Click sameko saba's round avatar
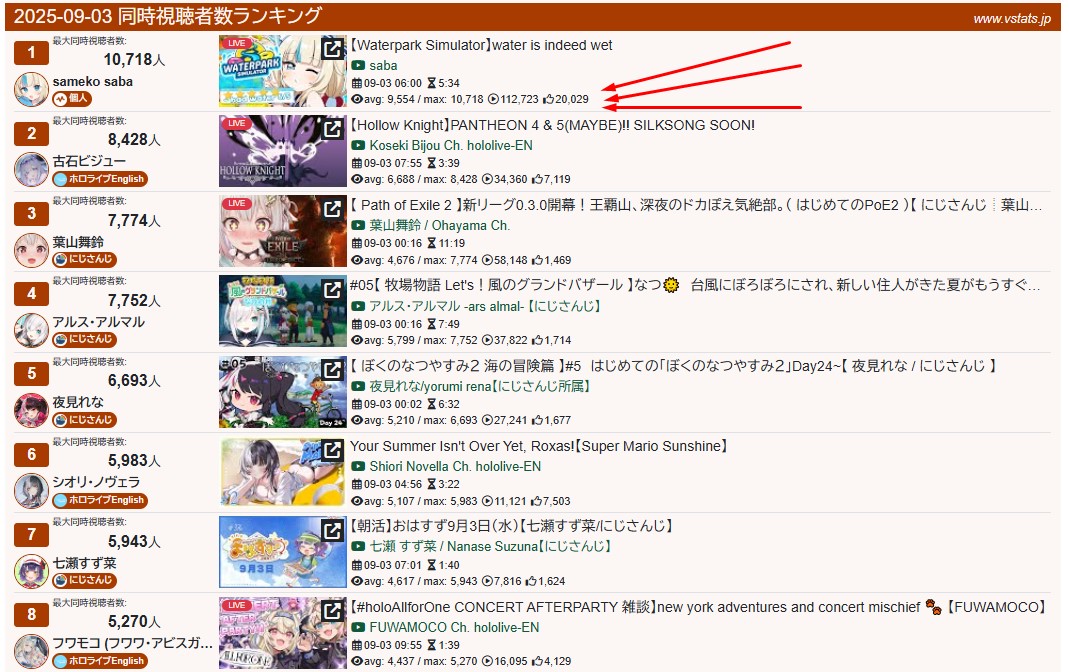This screenshot has width=1069, height=672. click(x=31, y=90)
